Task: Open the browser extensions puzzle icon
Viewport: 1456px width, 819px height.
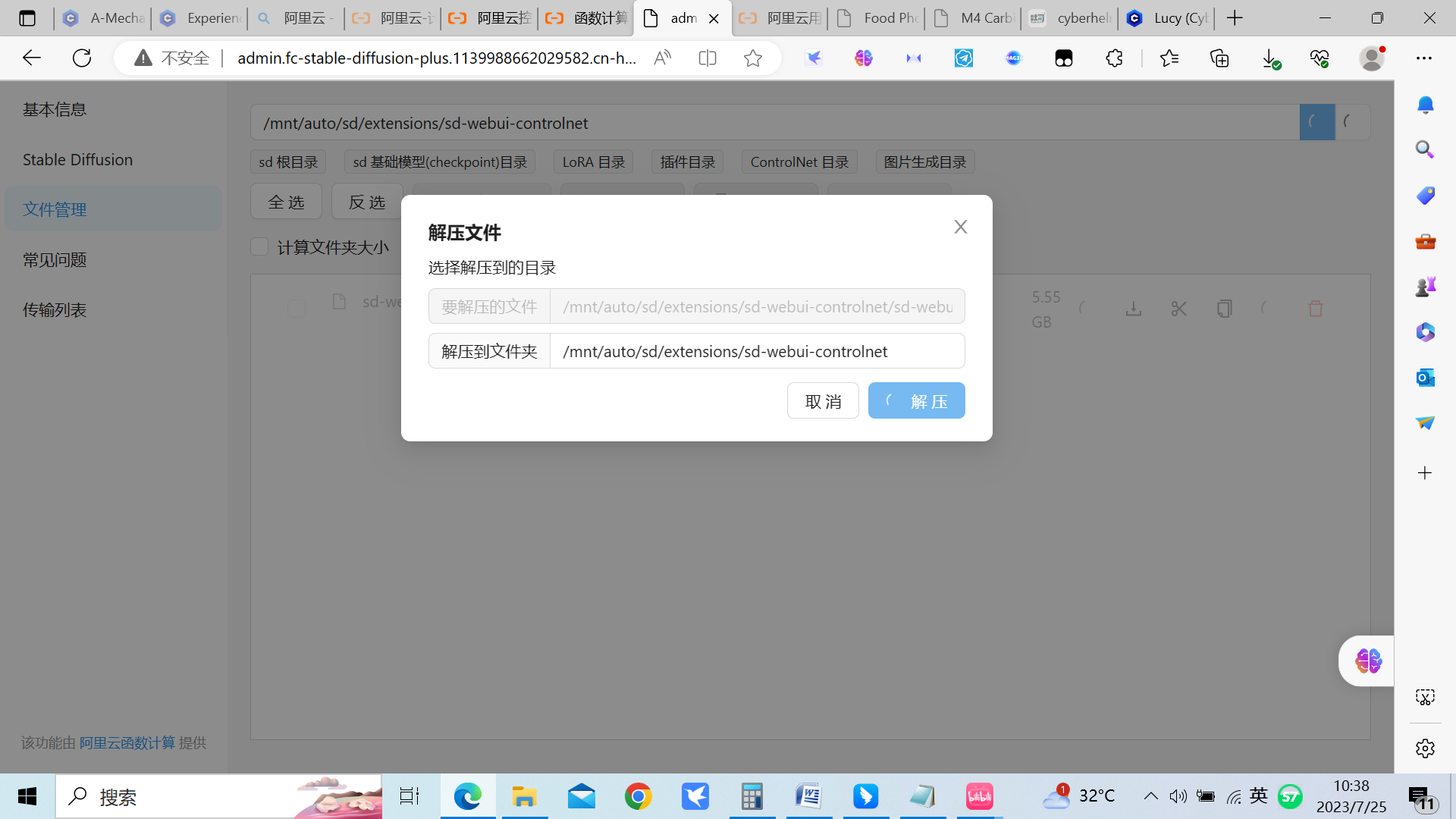Action: click(x=1114, y=58)
